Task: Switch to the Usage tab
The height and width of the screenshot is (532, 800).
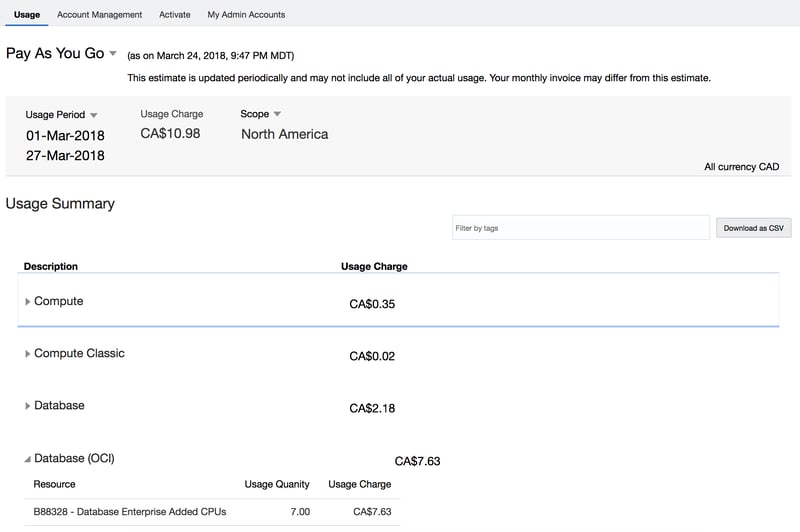Action: 27,15
